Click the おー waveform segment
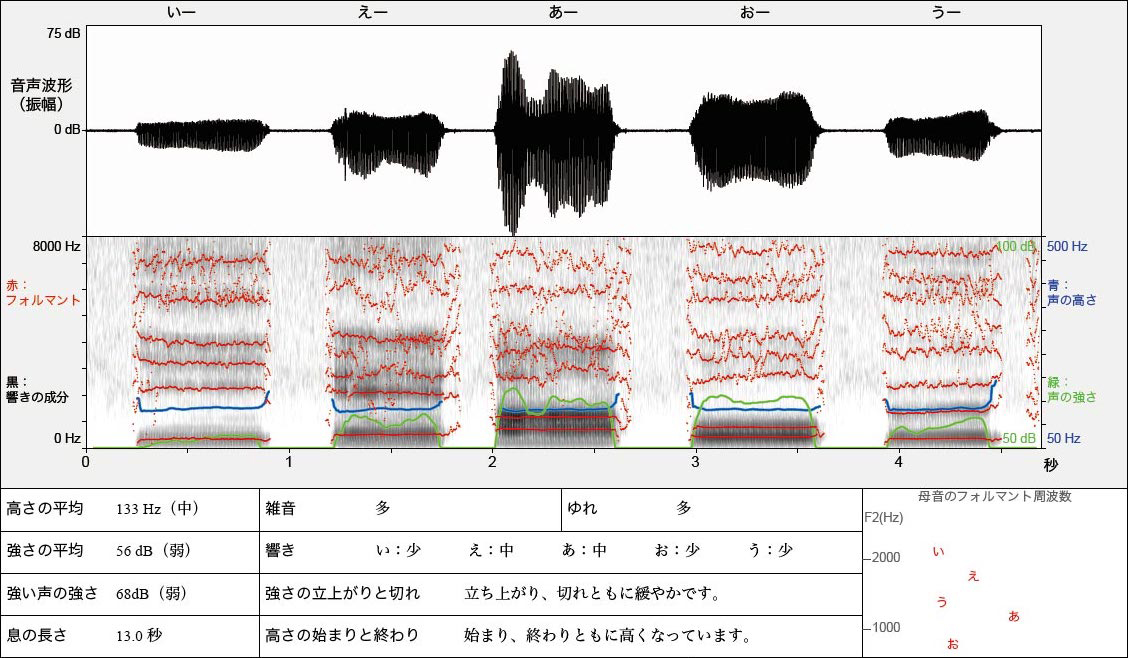1128x658 pixels. [755, 130]
